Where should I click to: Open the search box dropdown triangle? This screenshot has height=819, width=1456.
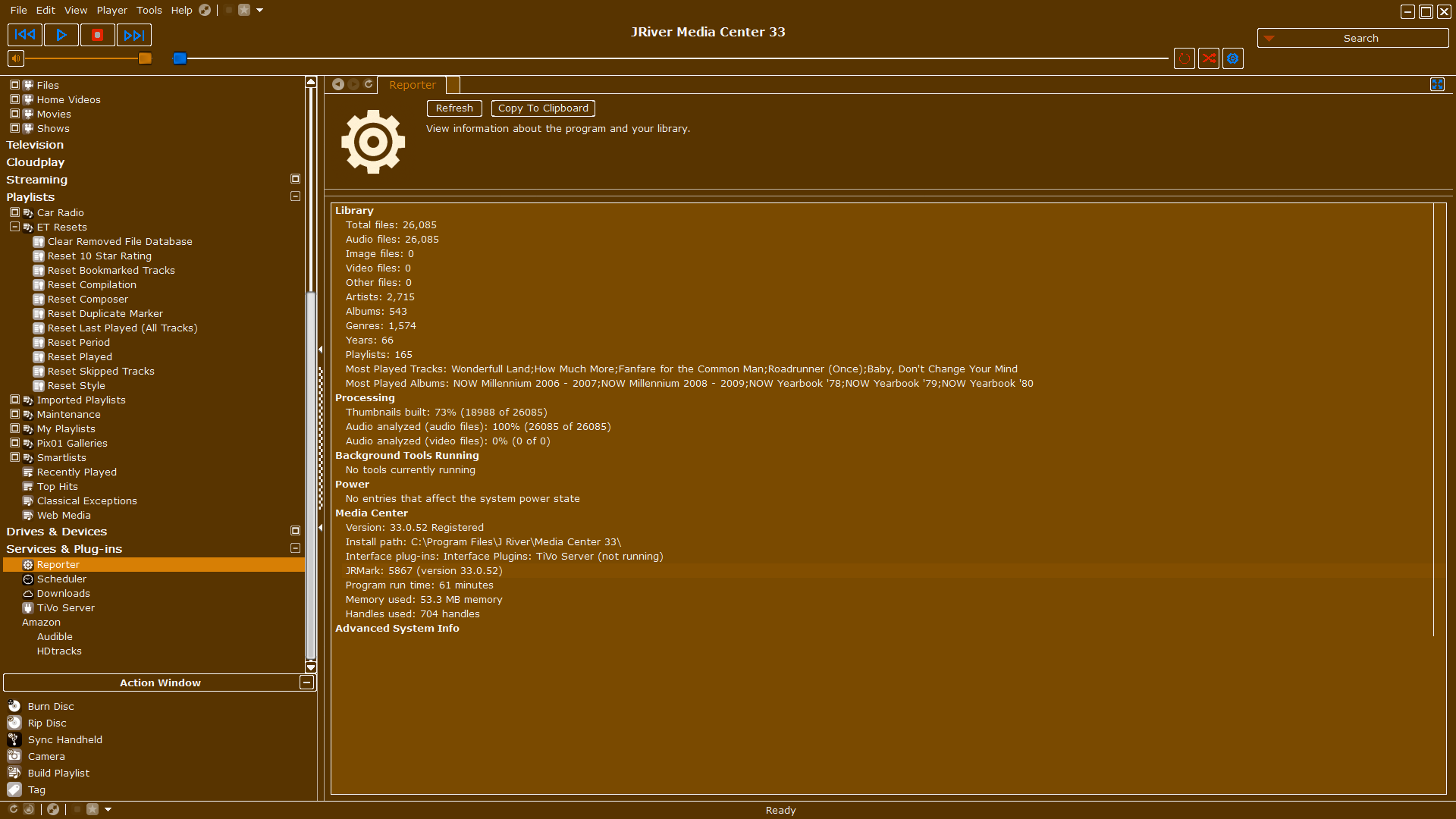point(1269,39)
